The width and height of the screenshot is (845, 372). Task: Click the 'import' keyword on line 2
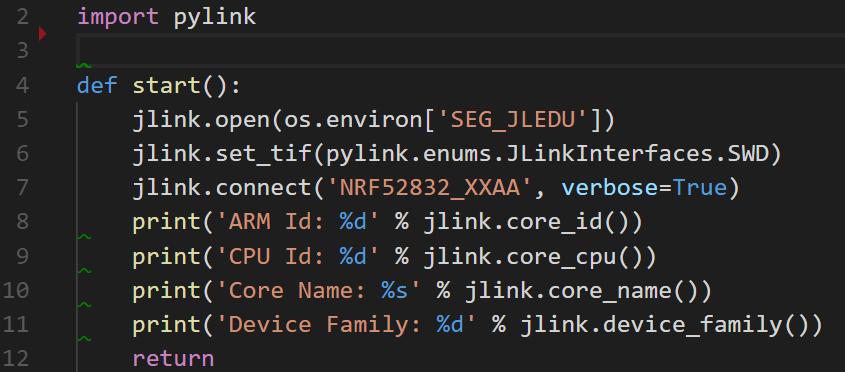tap(118, 17)
